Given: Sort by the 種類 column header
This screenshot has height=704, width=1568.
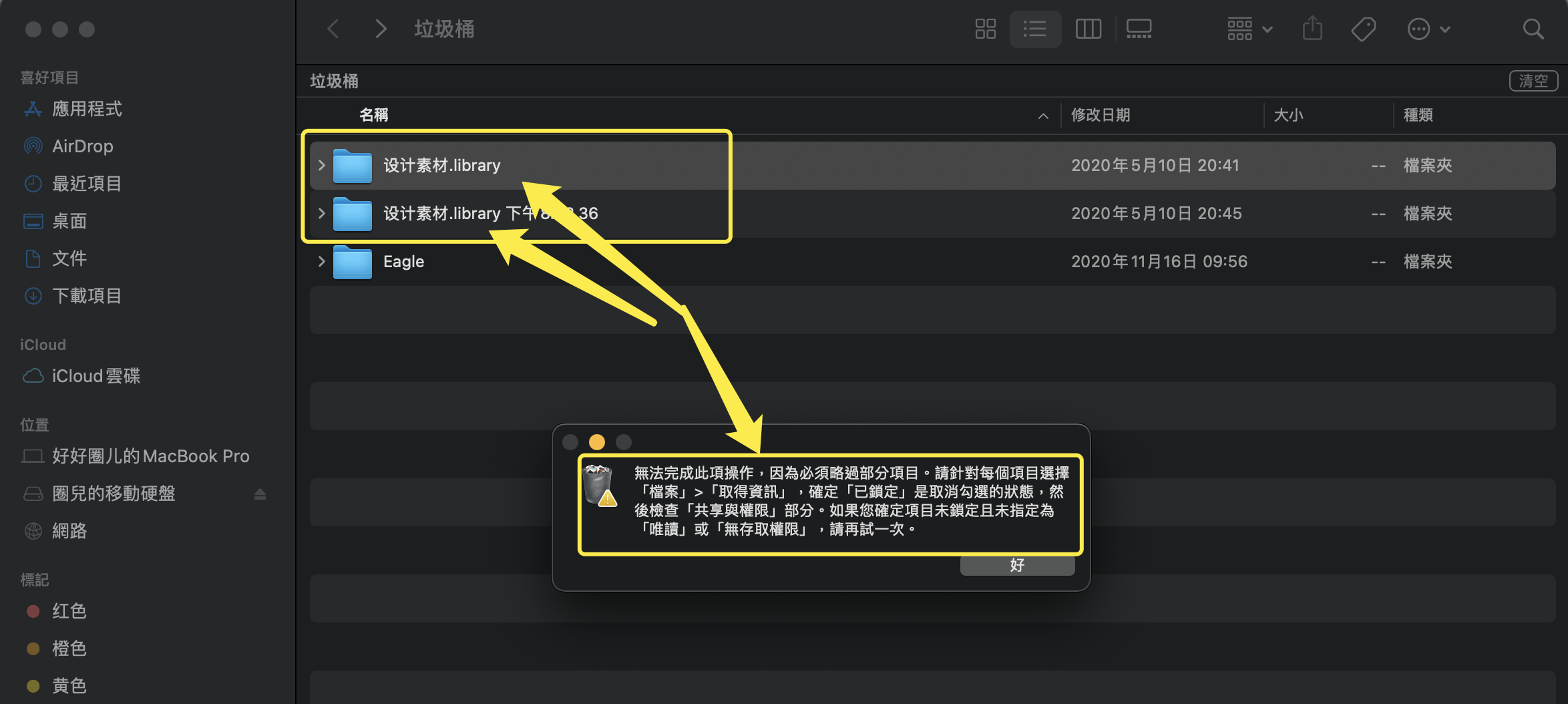Looking at the screenshot, I should (1418, 115).
